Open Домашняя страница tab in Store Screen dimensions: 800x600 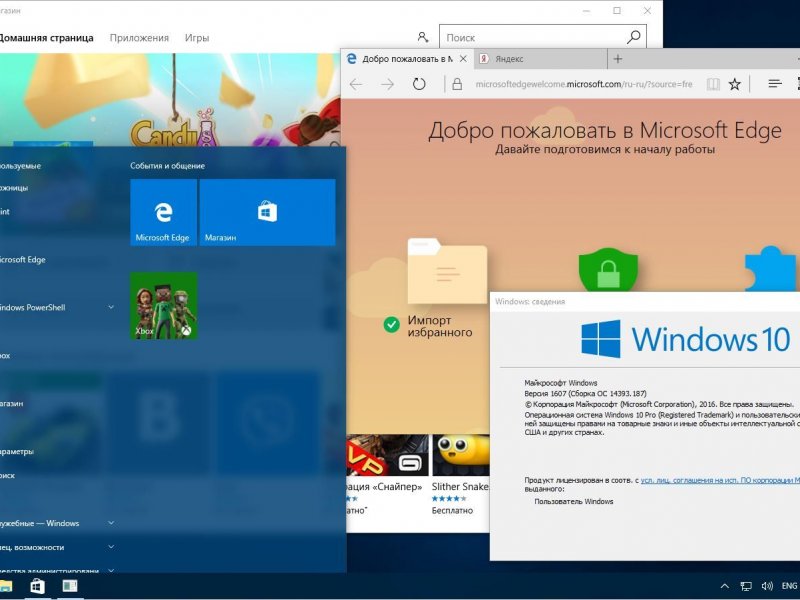[46, 38]
